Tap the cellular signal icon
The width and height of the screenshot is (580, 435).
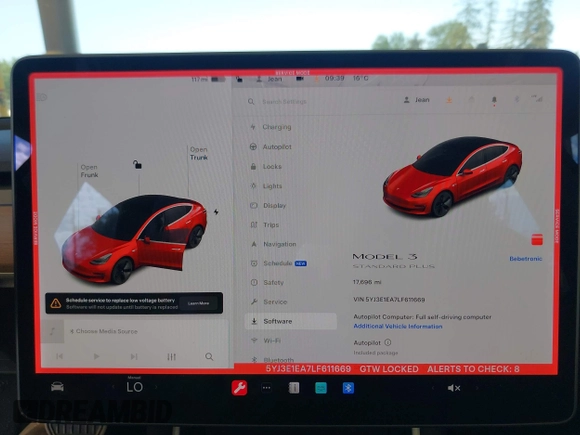coord(537,98)
